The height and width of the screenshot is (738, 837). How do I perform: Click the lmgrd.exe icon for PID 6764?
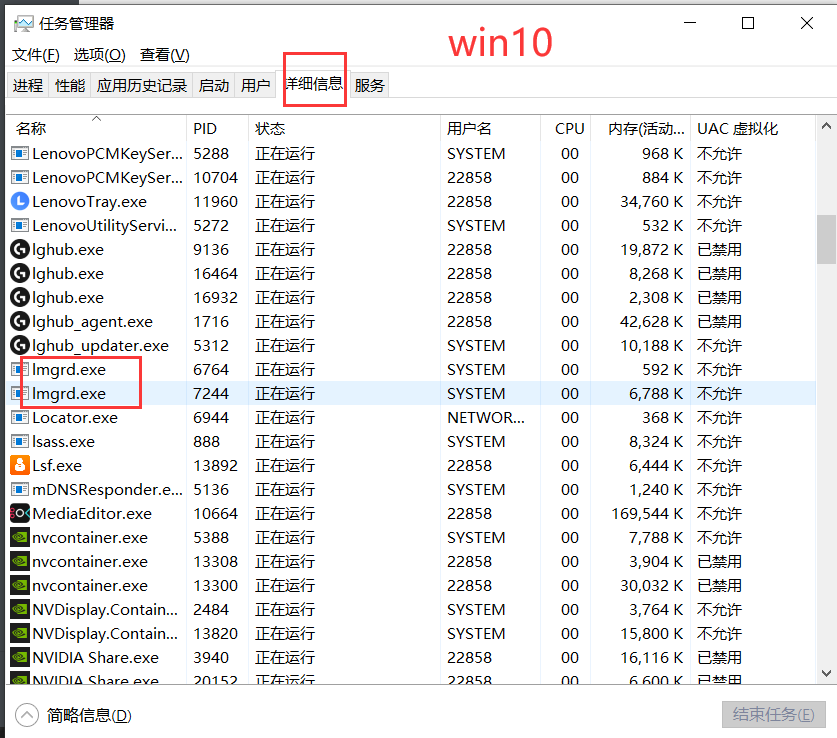(20, 369)
